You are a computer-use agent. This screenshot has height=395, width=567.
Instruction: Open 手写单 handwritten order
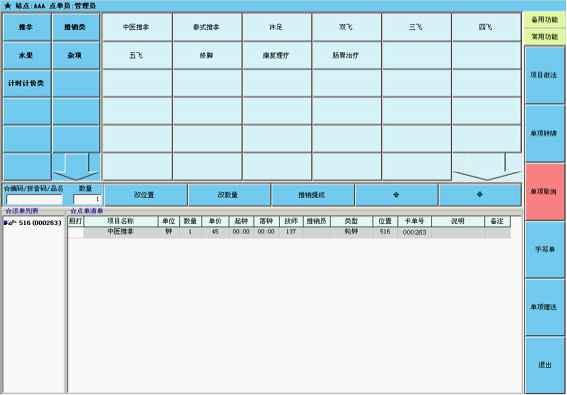(545, 250)
